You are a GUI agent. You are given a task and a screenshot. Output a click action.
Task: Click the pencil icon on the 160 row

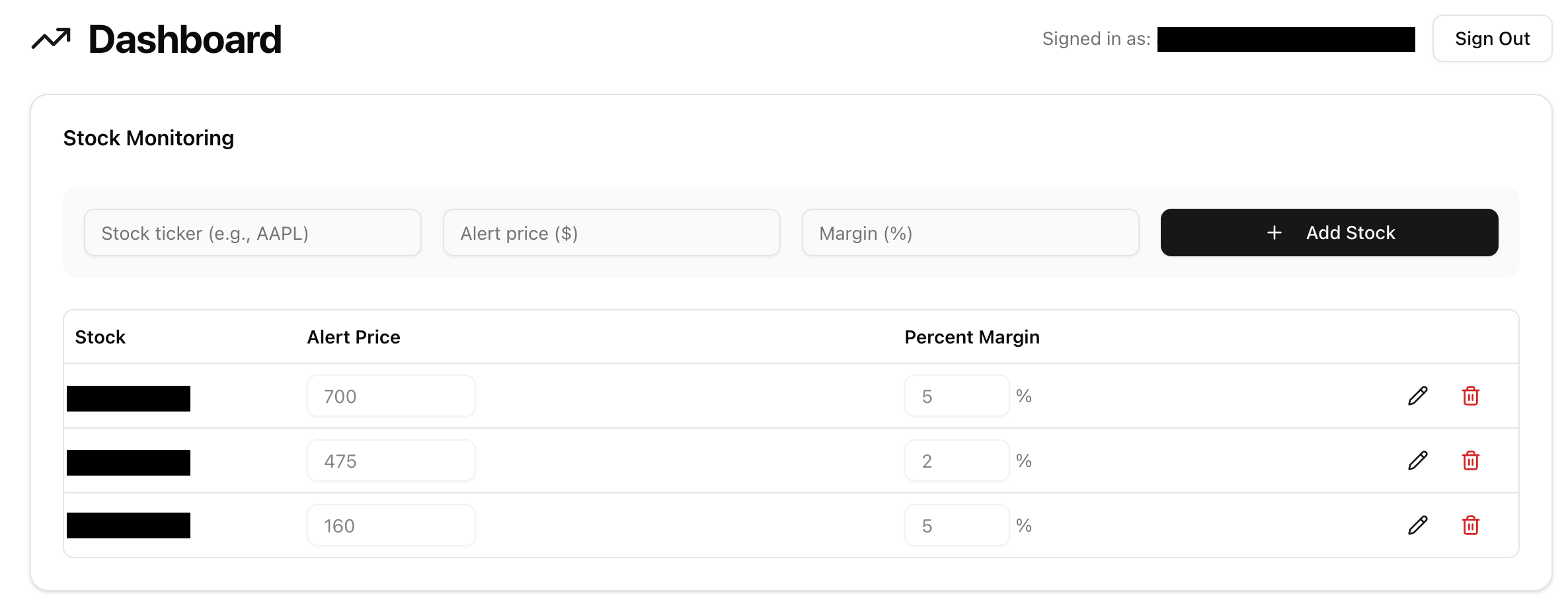click(x=1418, y=525)
